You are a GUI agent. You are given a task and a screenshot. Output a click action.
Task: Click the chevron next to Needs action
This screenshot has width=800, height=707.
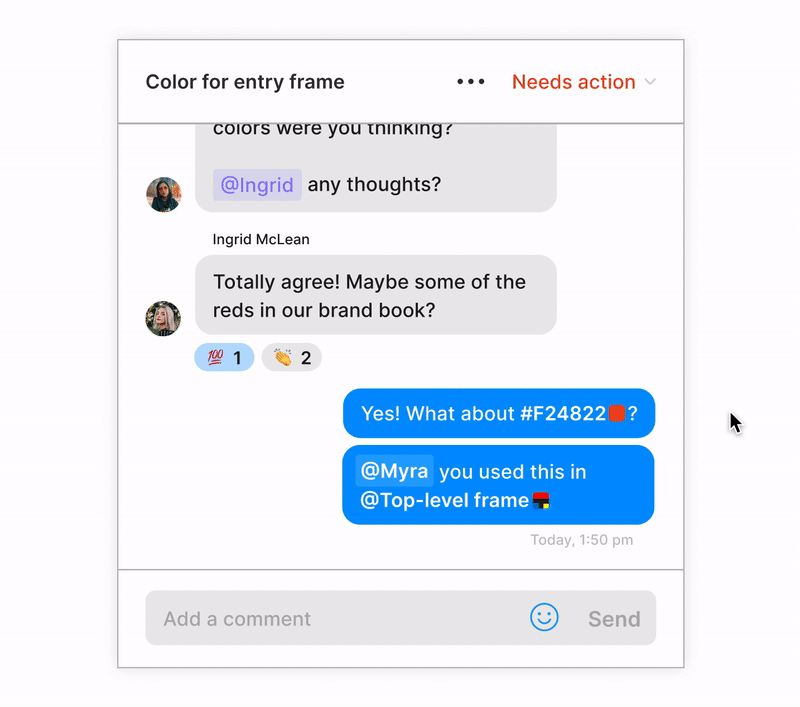649,82
